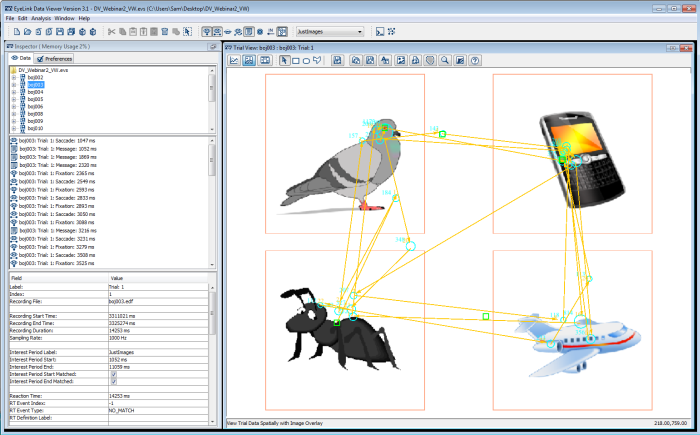Expand the bej004 tree node
Image resolution: width=700 pixels, height=435 pixels.
click(x=14, y=92)
